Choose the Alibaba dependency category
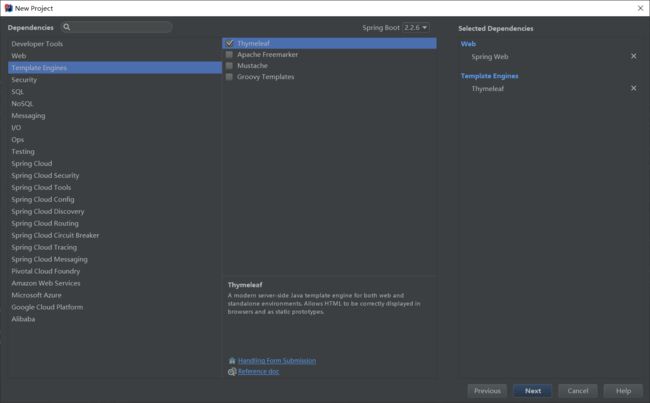 [23, 319]
